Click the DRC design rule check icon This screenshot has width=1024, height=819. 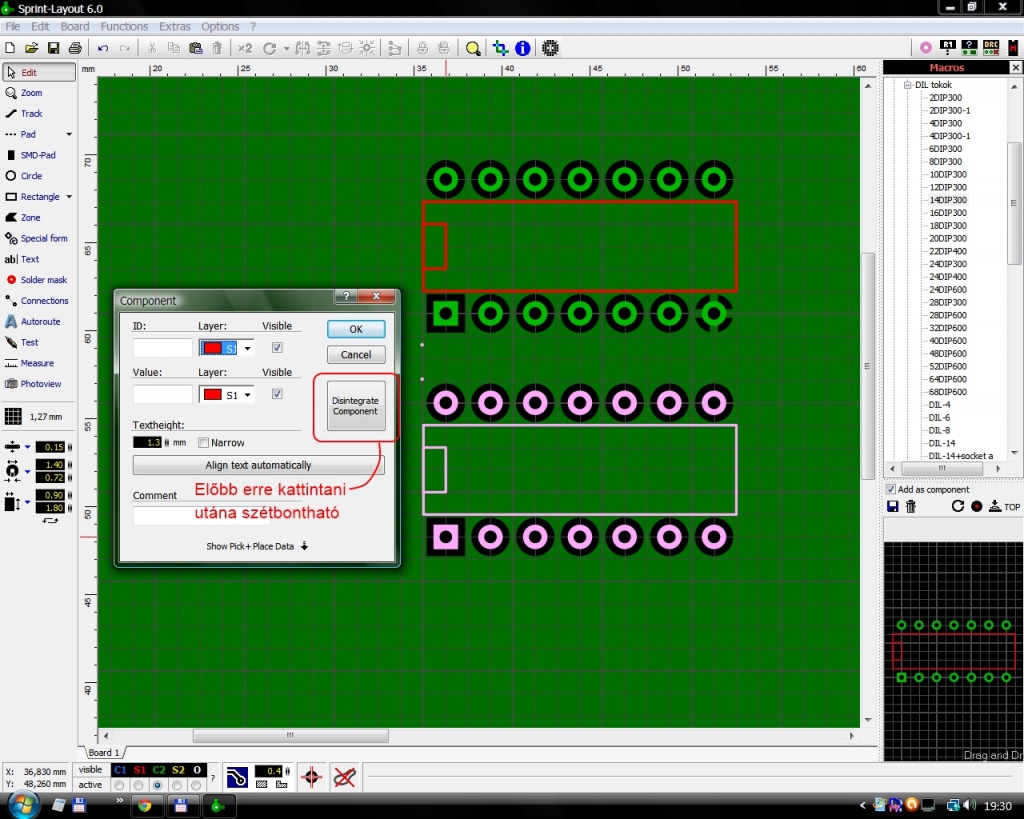point(991,48)
